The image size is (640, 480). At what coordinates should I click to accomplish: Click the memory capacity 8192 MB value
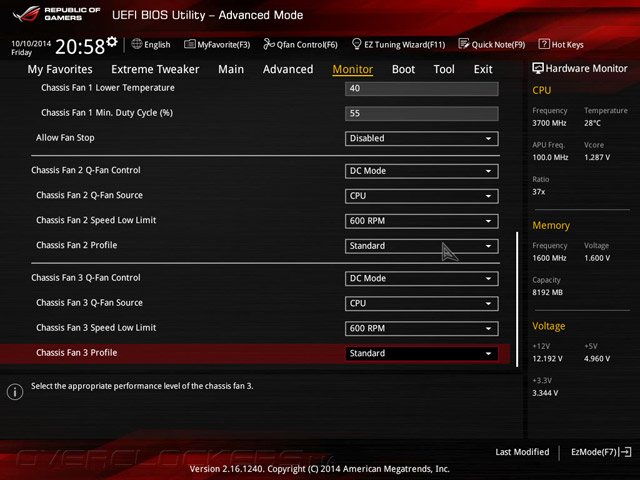tap(547, 292)
